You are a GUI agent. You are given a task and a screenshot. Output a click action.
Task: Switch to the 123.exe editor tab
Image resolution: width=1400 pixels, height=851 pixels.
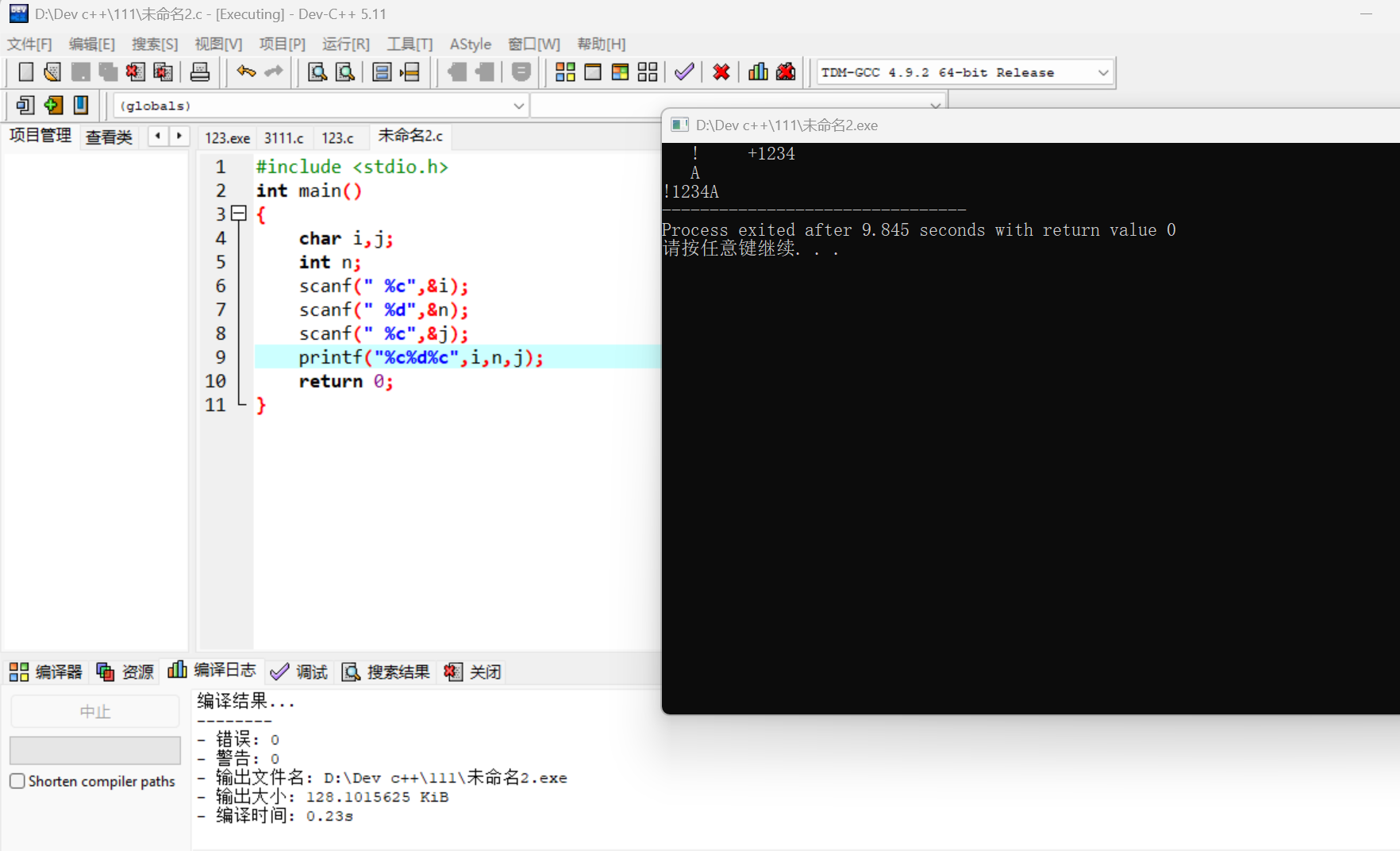tap(228, 137)
